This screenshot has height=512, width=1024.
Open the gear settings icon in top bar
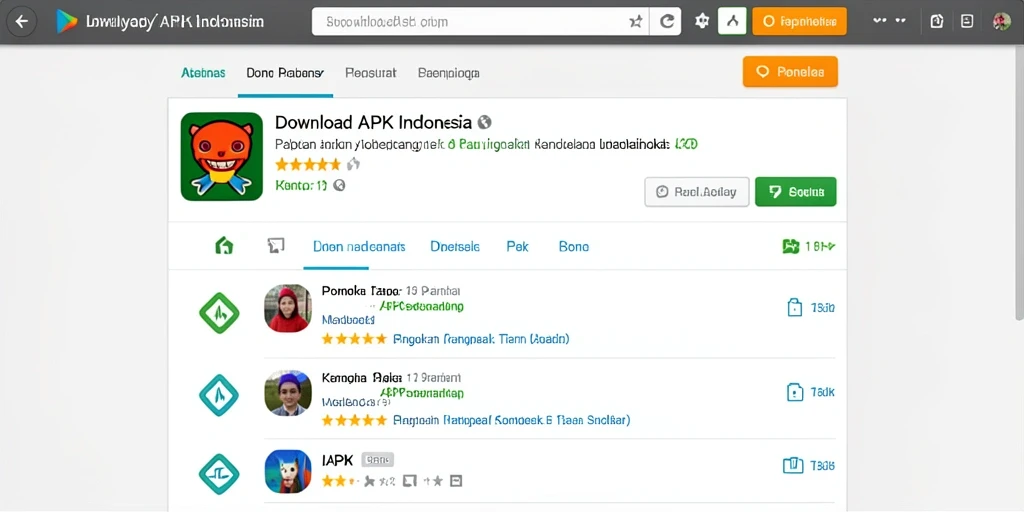point(702,22)
